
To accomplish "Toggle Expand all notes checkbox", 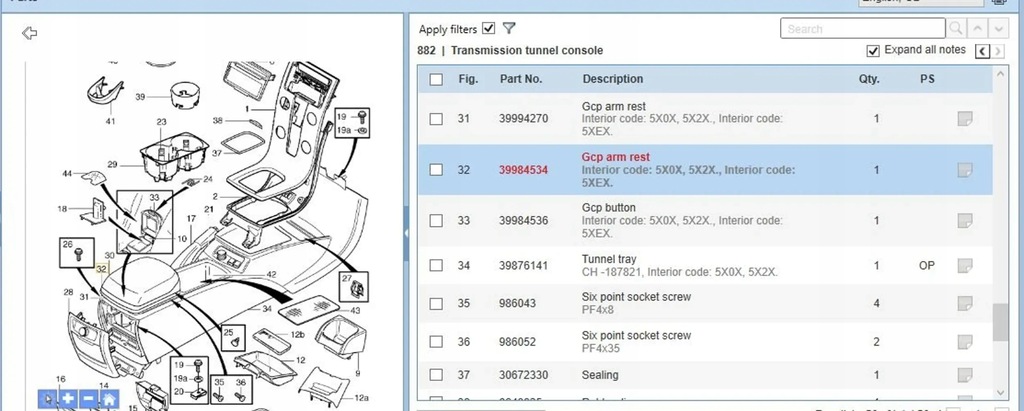I will [x=872, y=50].
